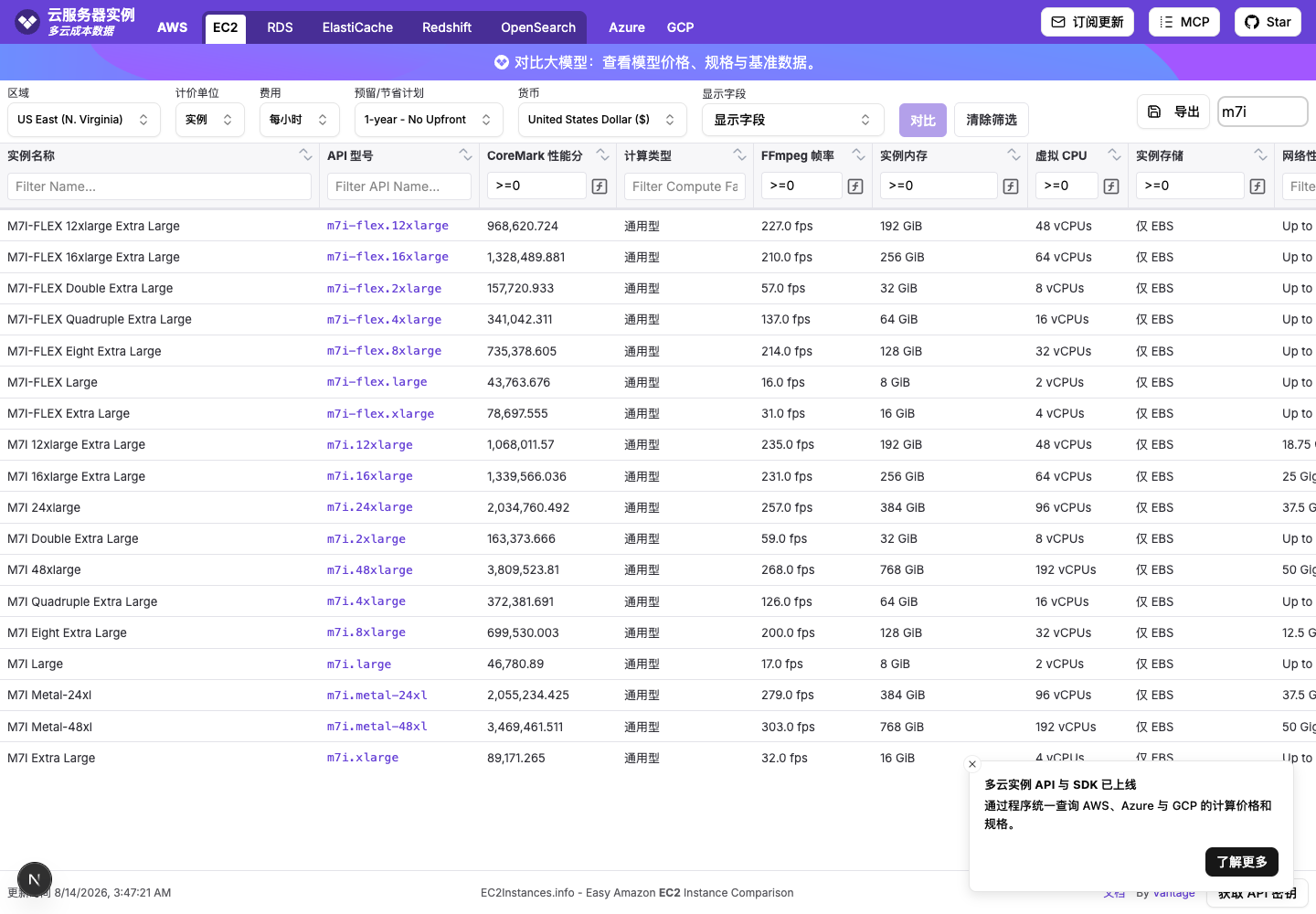The height and width of the screenshot is (914, 1316).
Task: Open 实例内存 filter function icon
Action: pos(1011,186)
